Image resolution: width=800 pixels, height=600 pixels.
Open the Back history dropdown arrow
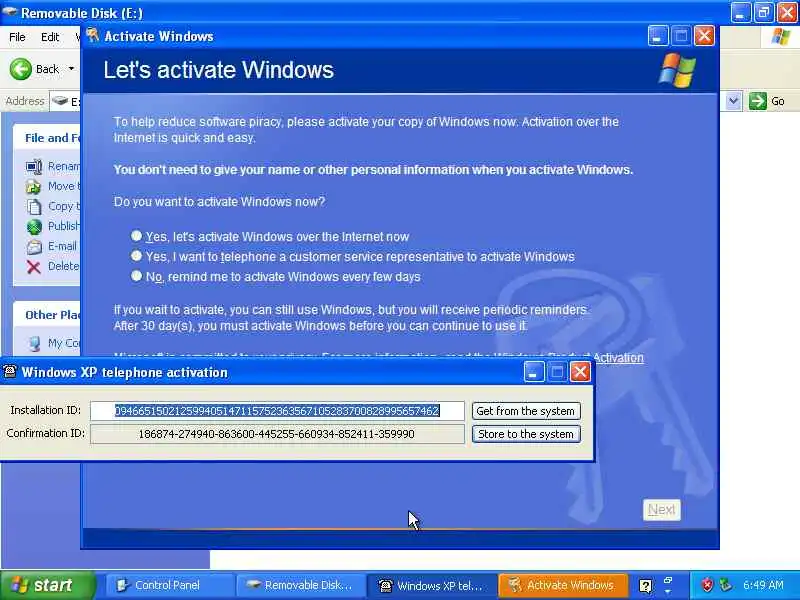71,69
